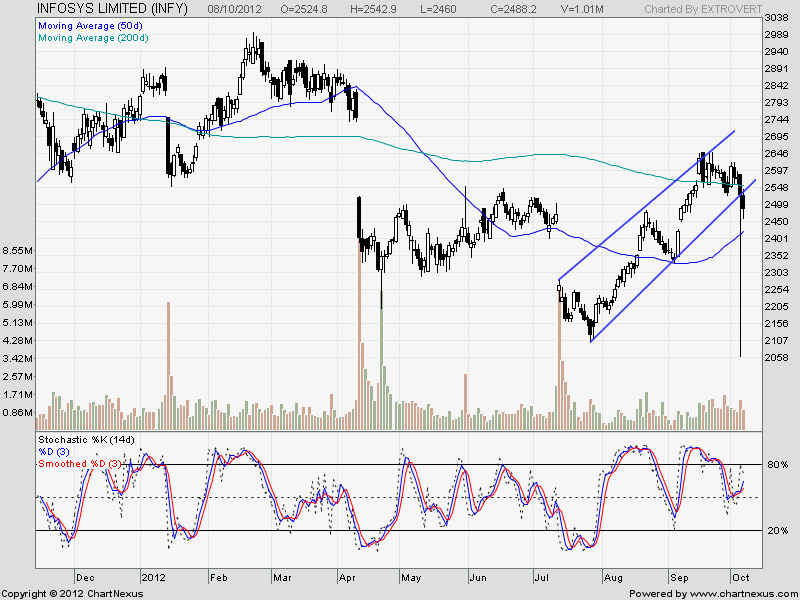Select the Oct month marker on time axis
This screenshot has height=600, width=800.
(739, 577)
